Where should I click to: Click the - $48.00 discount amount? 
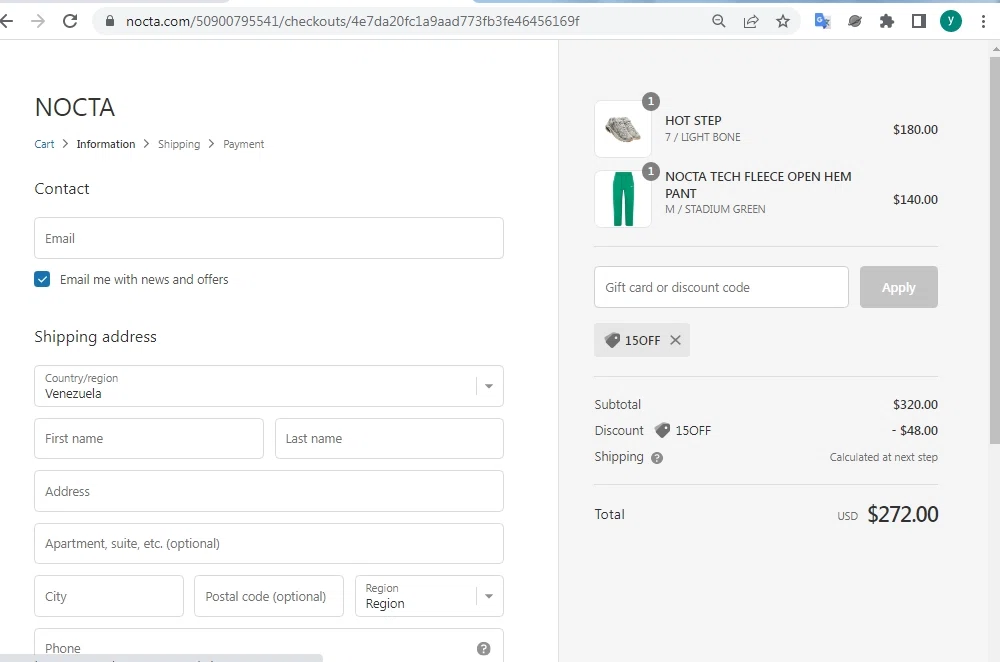pos(915,430)
